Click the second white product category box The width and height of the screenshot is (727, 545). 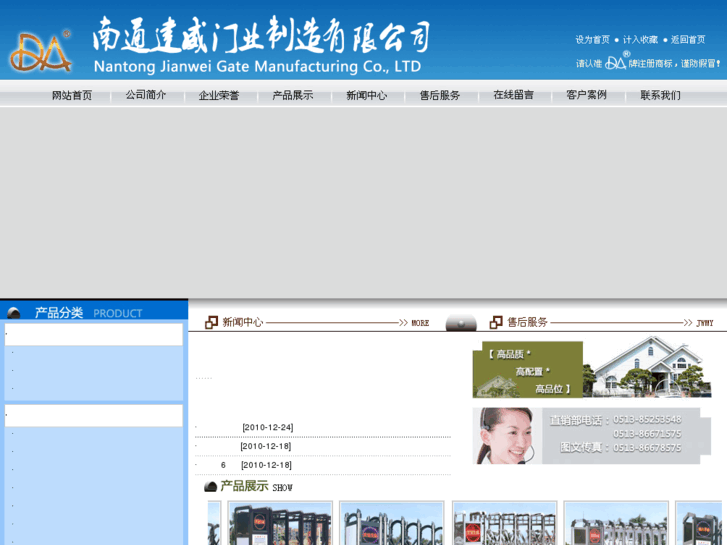coord(94,416)
